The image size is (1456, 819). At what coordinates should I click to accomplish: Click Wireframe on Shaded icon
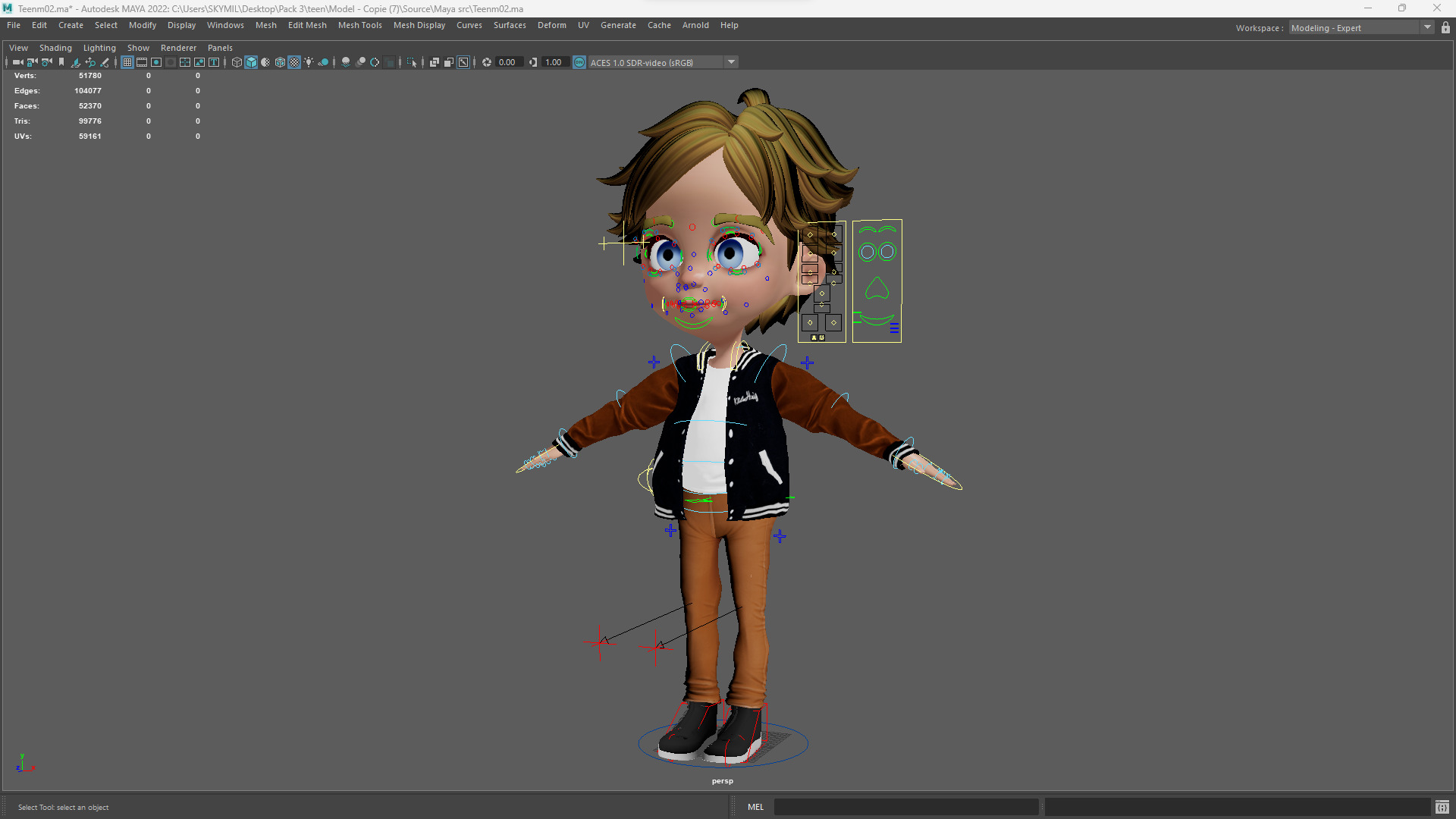[x=280, y=62]
